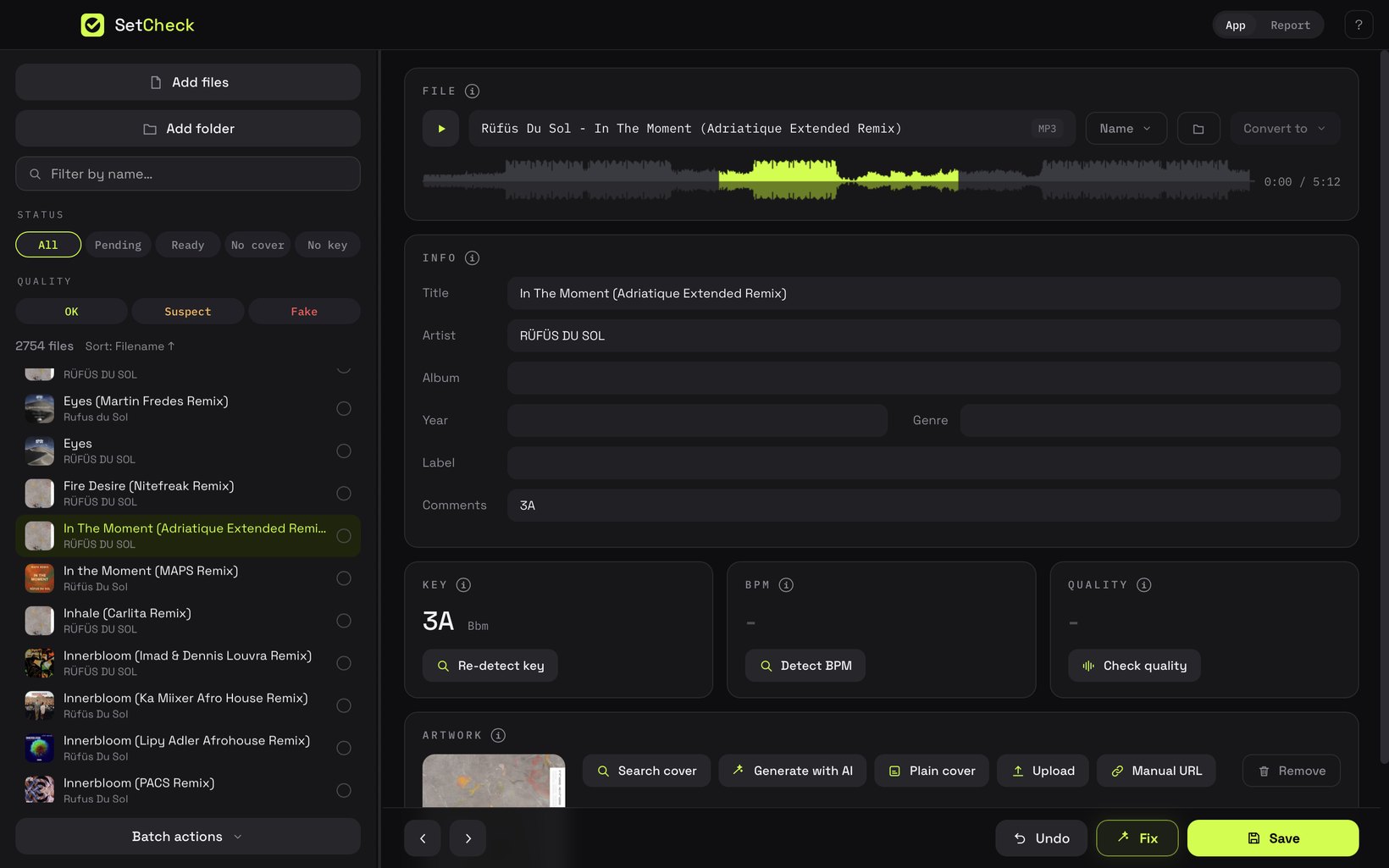Click the artwork preview image
The image size is (1389, 868).
[494, 780]
